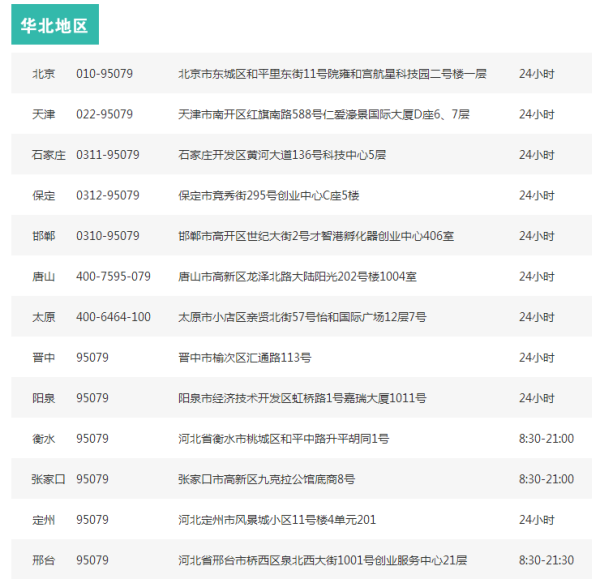Click phone number 010-95079
The image size is (600, 579).
pyautogui.click(x=104, y=73)
